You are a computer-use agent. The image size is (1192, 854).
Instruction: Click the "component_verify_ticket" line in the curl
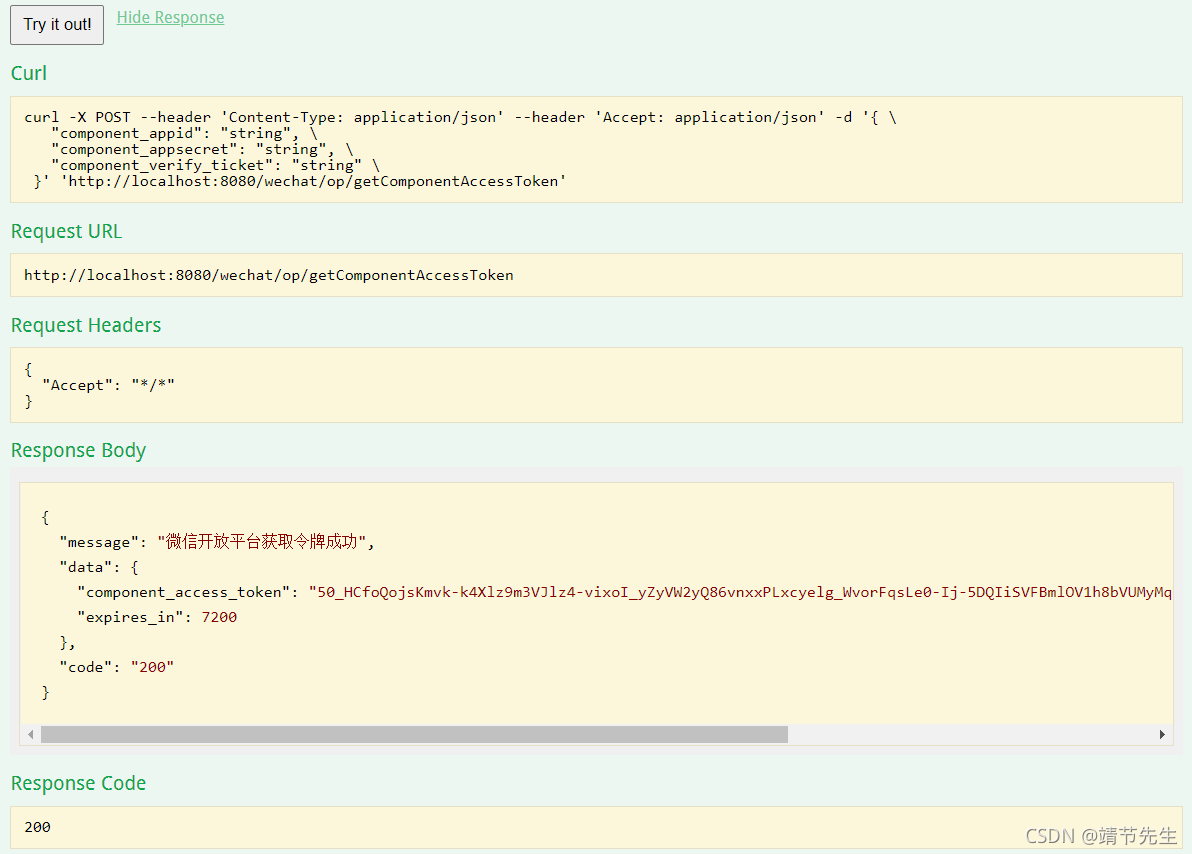pos(215,166)
